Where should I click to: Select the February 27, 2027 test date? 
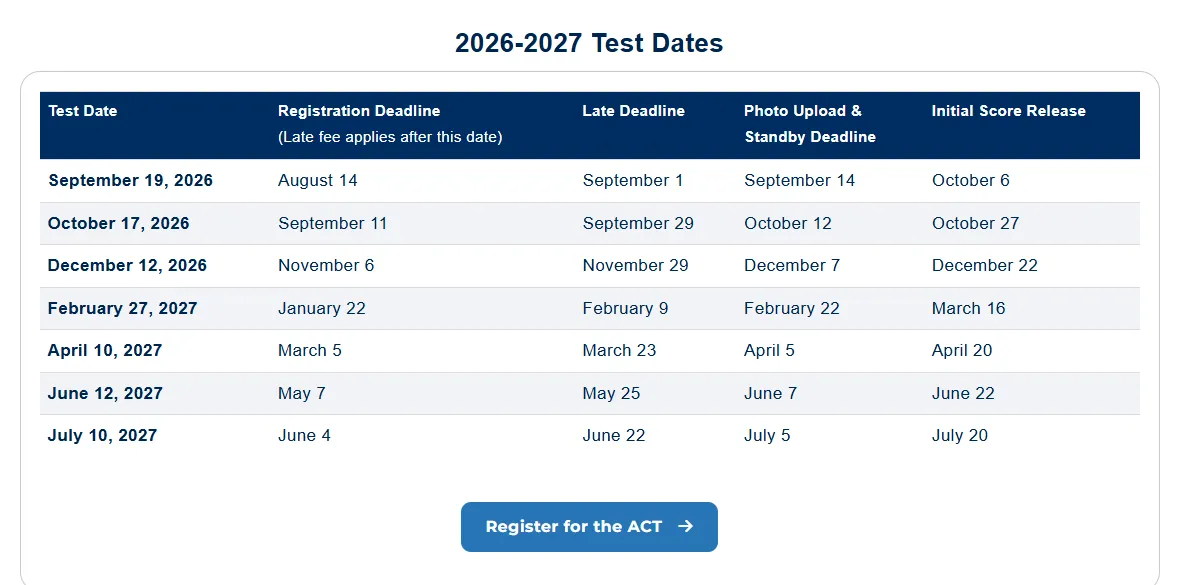[x=122, y=308]
